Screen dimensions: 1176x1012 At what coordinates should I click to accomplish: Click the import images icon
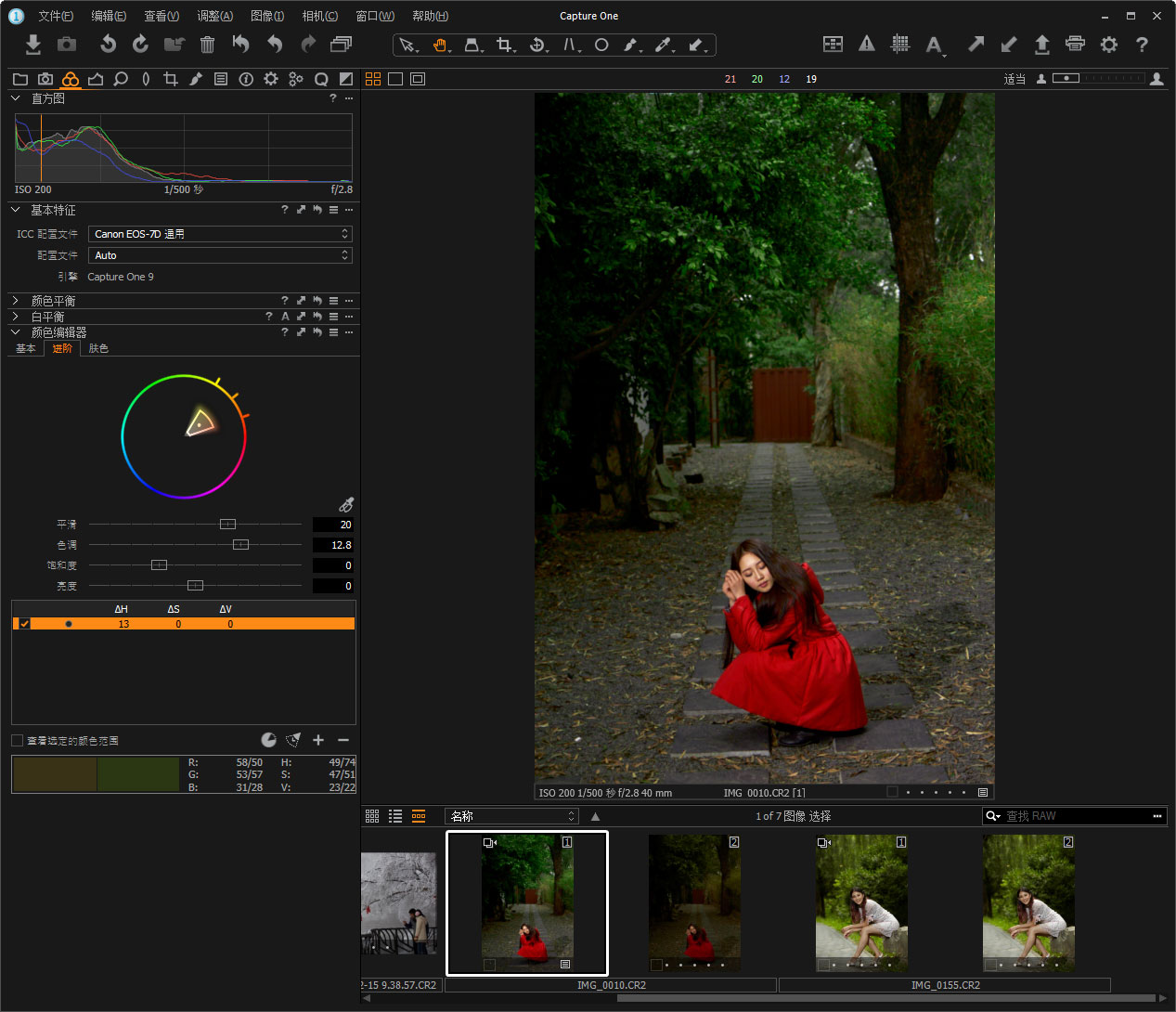click(x=33, y=44)
